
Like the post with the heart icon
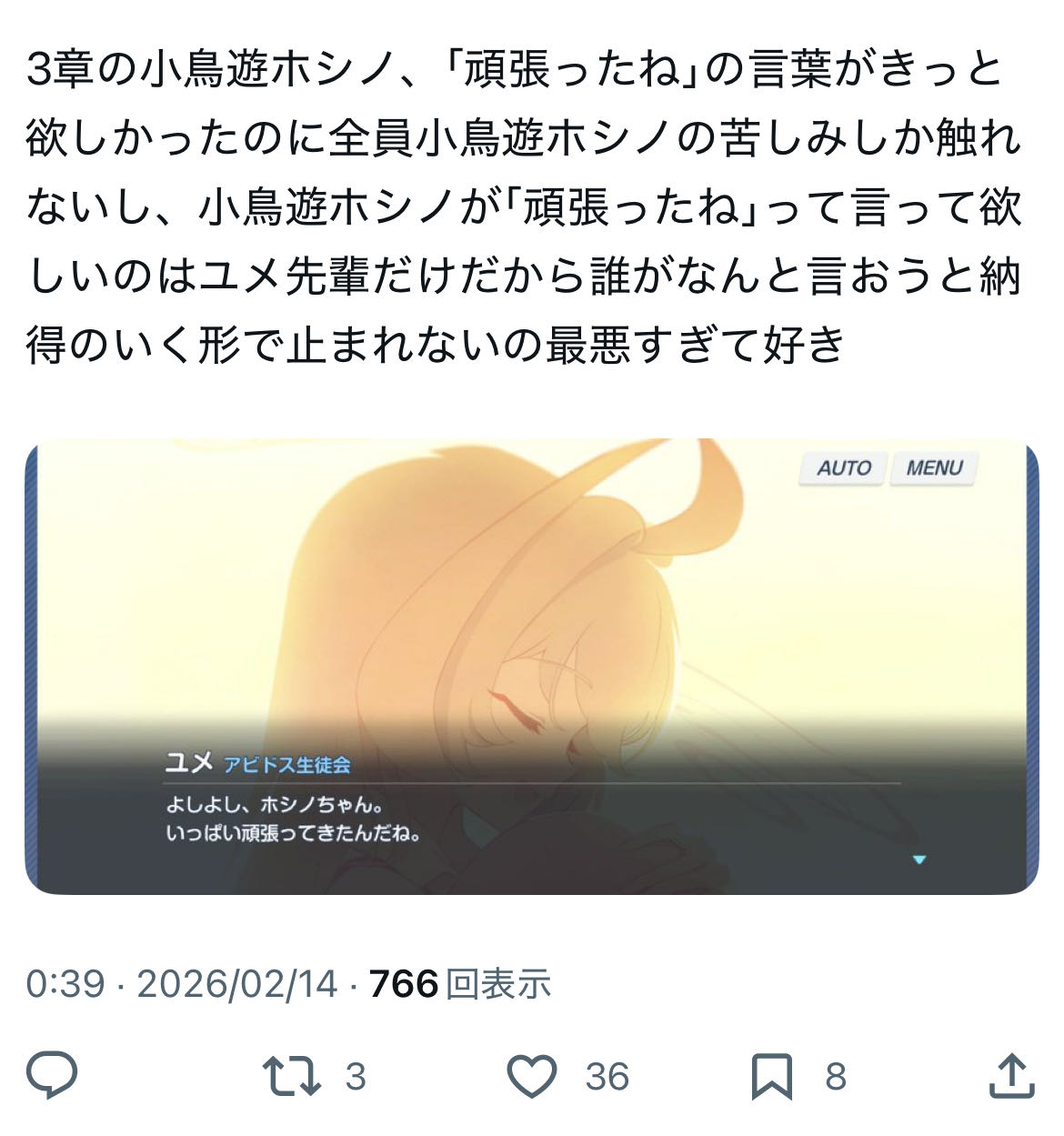click(532, 1076)
